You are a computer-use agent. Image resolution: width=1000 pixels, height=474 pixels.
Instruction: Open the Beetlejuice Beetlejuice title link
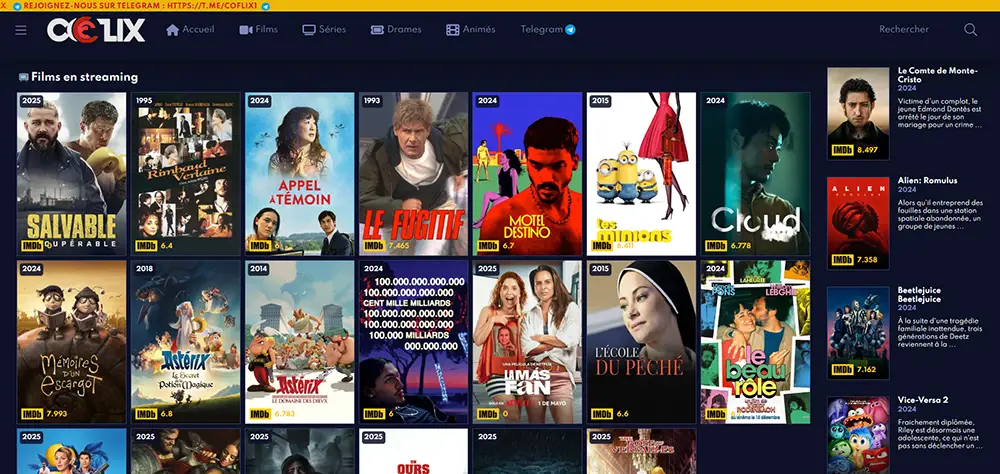point(919,295)
